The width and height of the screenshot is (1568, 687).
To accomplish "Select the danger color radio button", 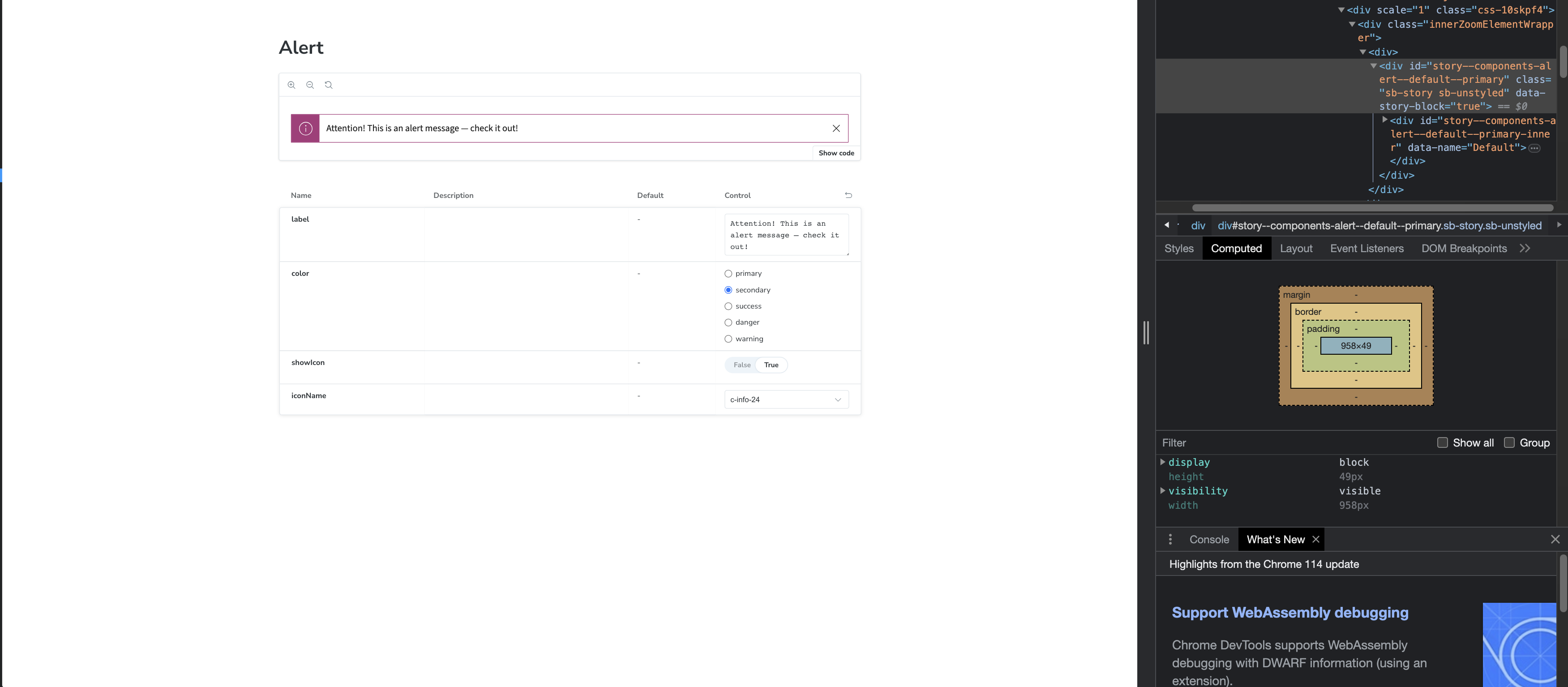I will (728, 322).
